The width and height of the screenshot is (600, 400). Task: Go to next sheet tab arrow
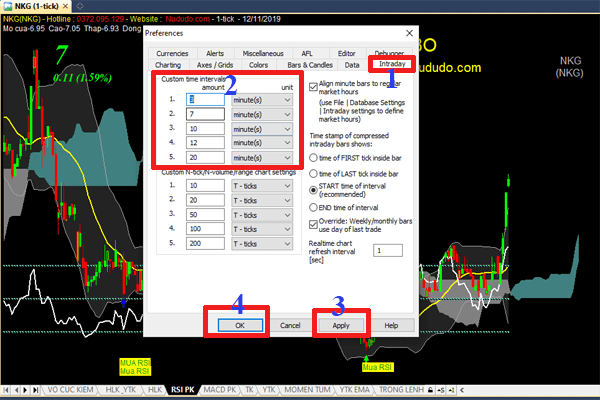[25, 390]
